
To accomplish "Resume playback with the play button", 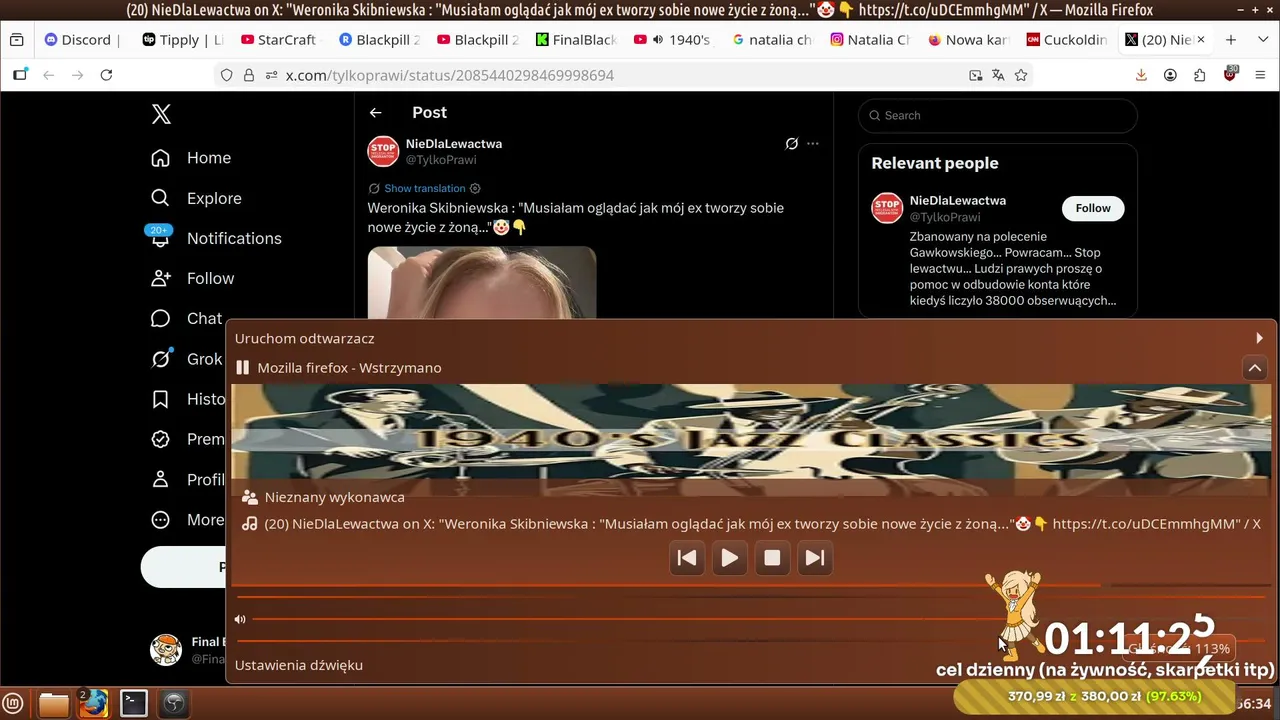I will 730,558.
